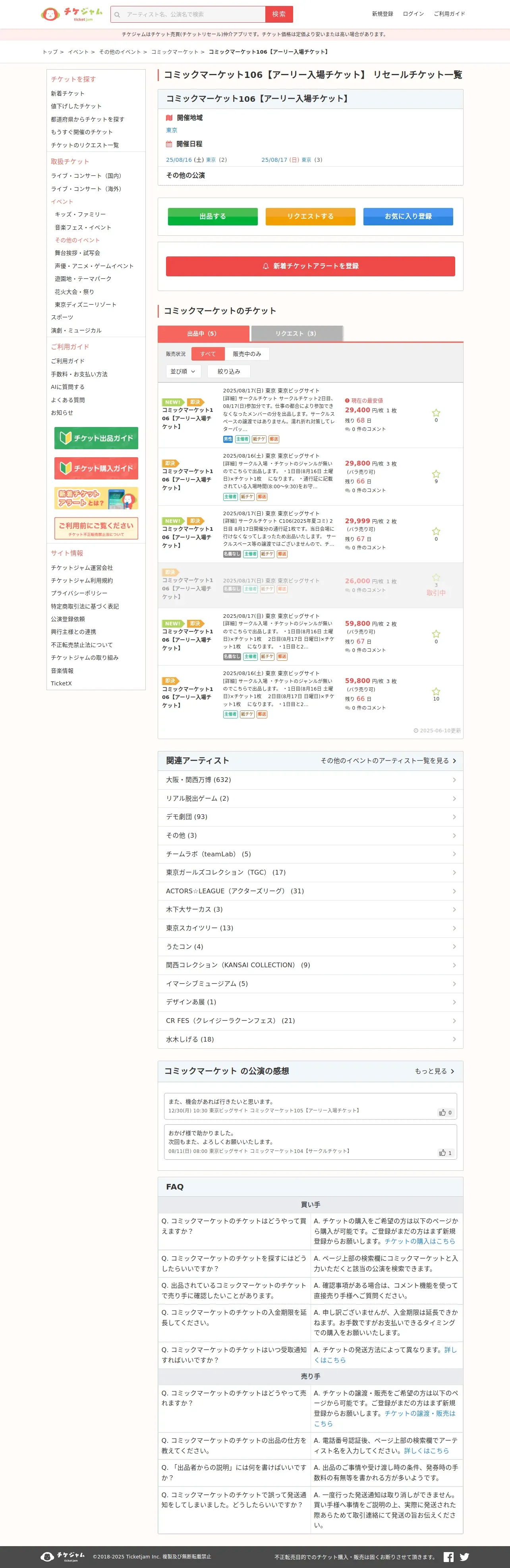The height and width of the screenshot is (1568, 510).
Task: Open スポーツ category in the sidebar
Action: click(62, 317)
